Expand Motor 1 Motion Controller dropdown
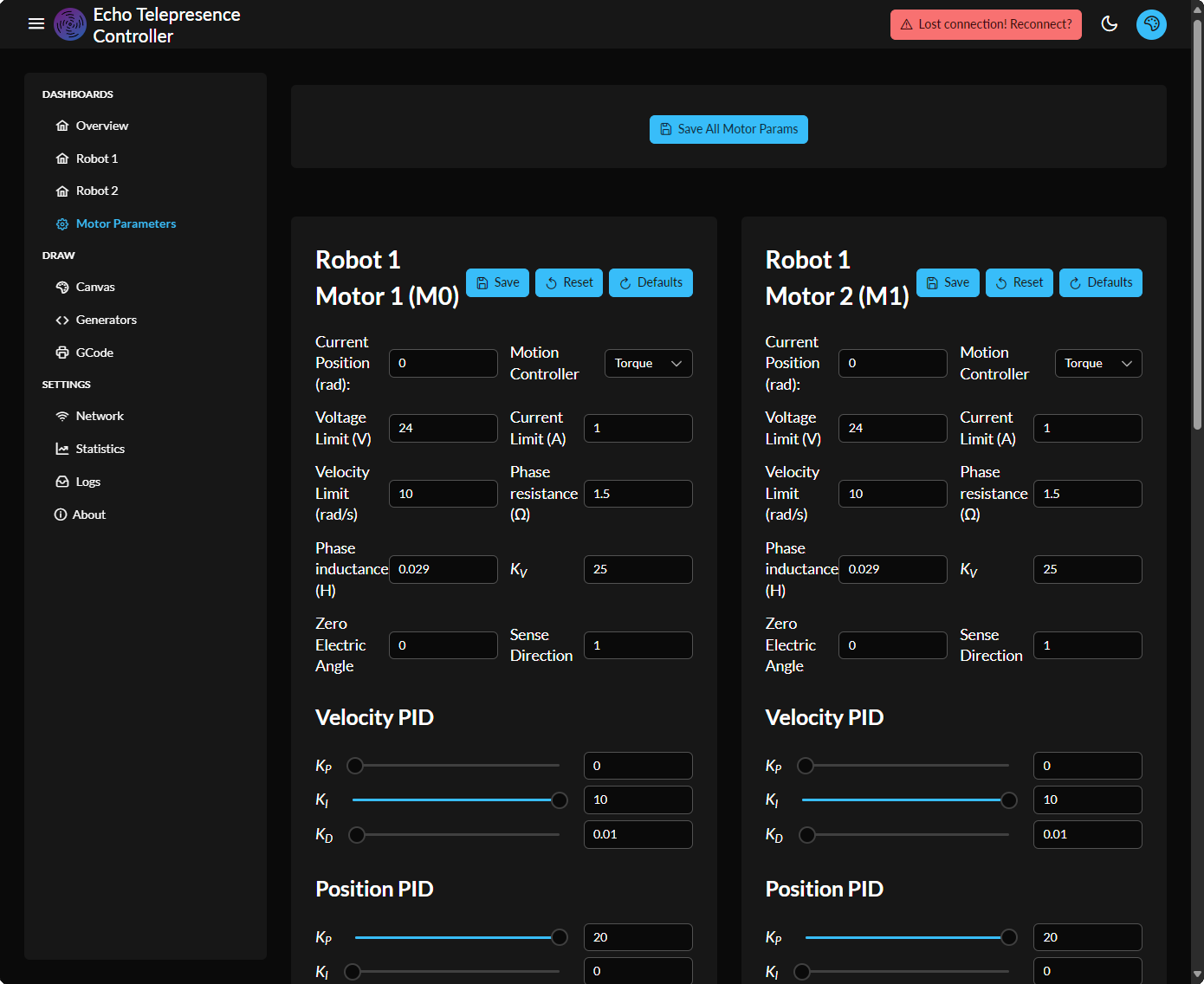The image size is (1204, 984). click(x=648, y=364)
